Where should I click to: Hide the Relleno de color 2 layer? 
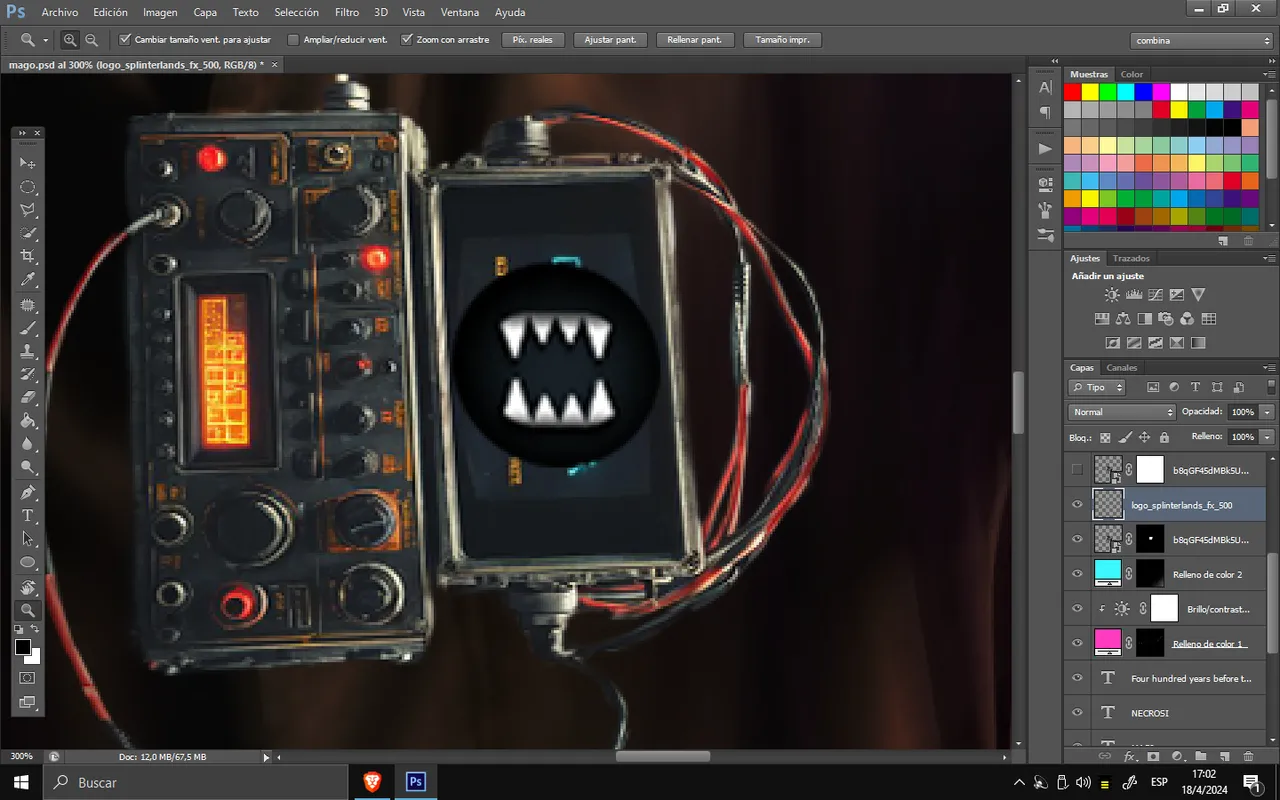1077,574
